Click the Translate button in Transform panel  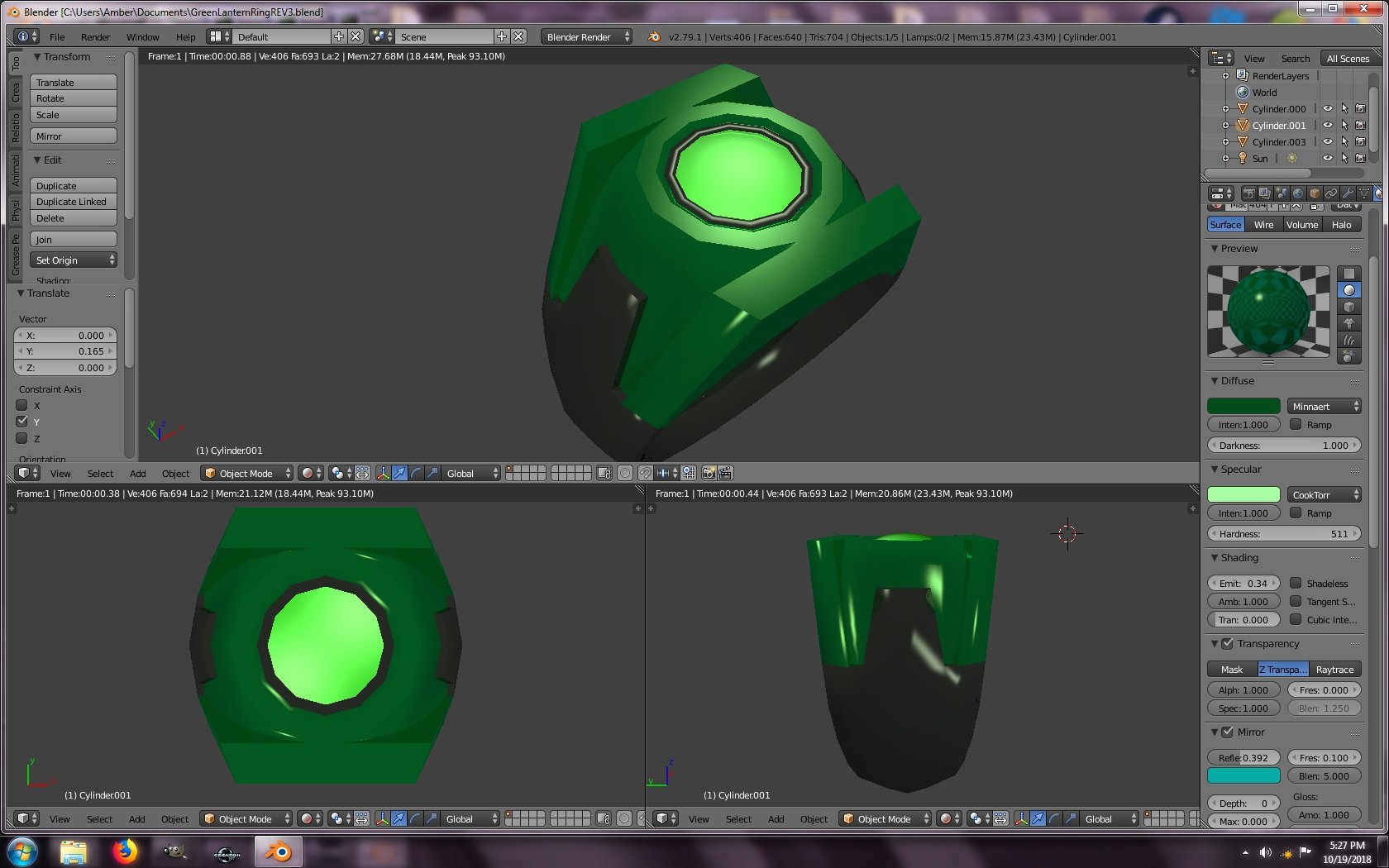pyautogui.click(x=74, y=82)
